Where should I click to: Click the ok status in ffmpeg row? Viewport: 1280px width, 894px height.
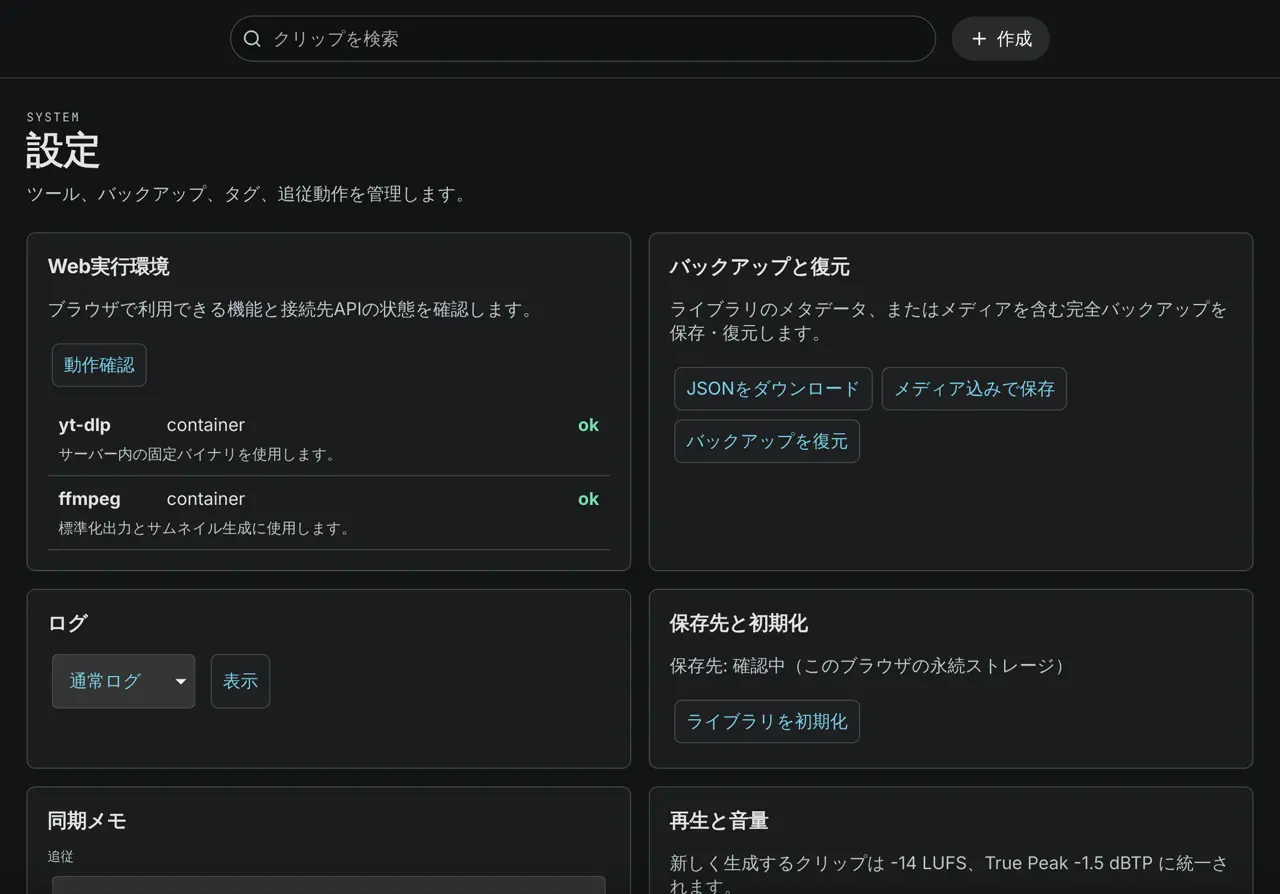point(588,499)
